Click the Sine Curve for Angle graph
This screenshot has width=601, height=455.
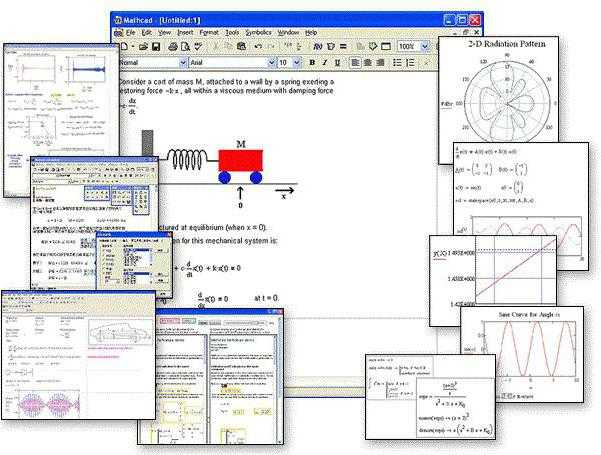click(x=530, y=348)
